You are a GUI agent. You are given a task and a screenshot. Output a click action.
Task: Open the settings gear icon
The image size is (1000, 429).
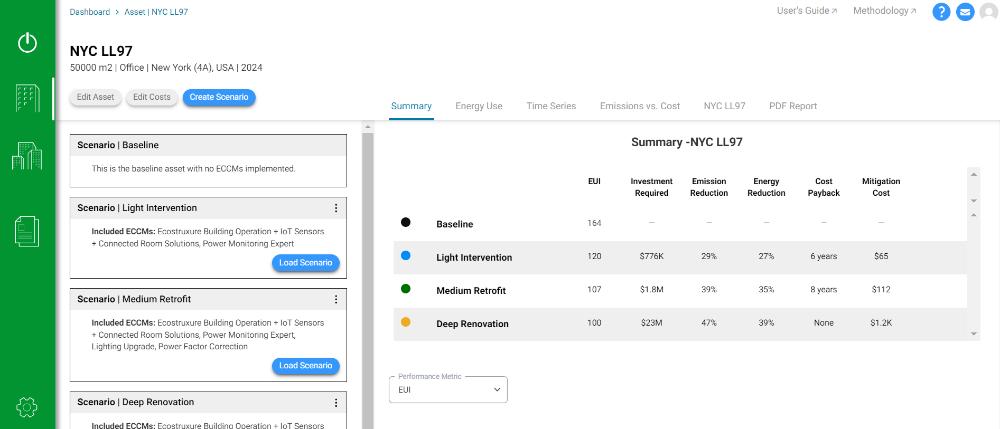pyautogui.click(x=27, y=407)
